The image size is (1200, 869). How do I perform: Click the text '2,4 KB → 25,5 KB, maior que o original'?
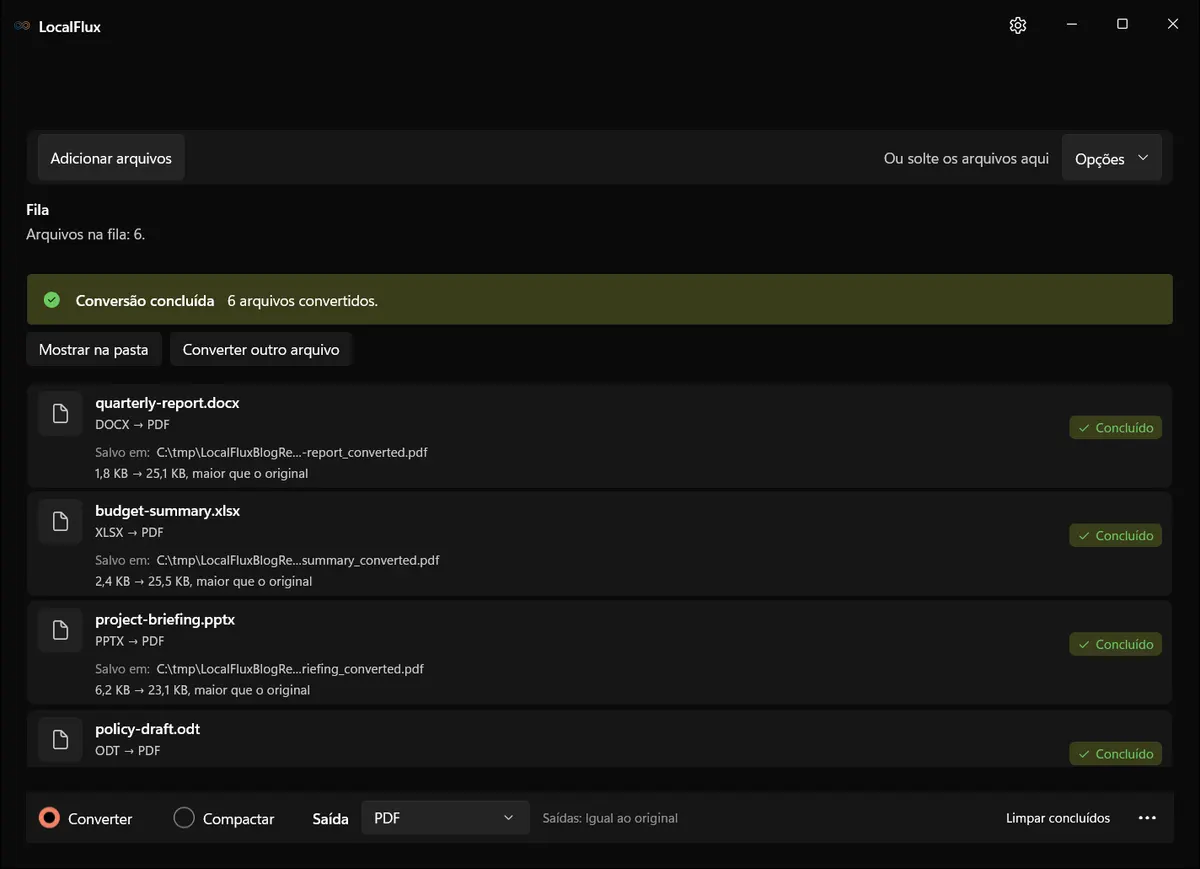click(x=204, y=581)
